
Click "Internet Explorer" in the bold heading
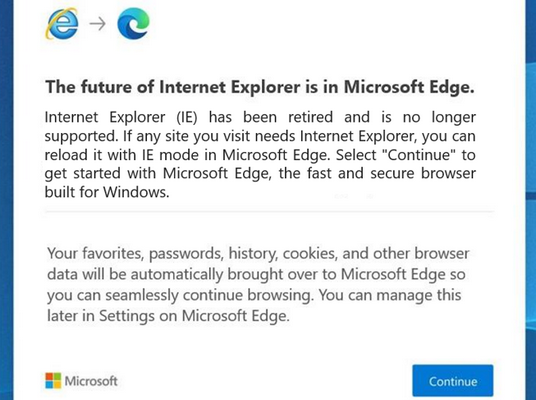(229, 87)
